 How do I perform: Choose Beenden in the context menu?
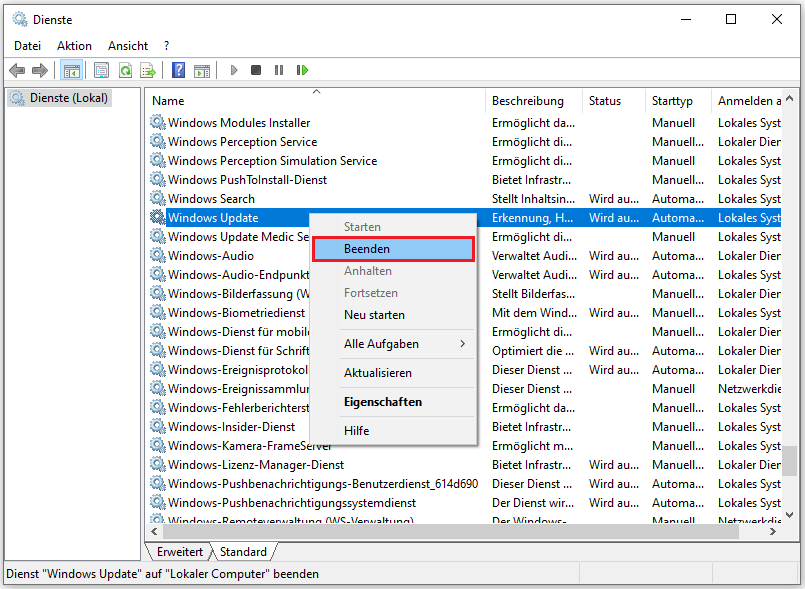point(393,249)
